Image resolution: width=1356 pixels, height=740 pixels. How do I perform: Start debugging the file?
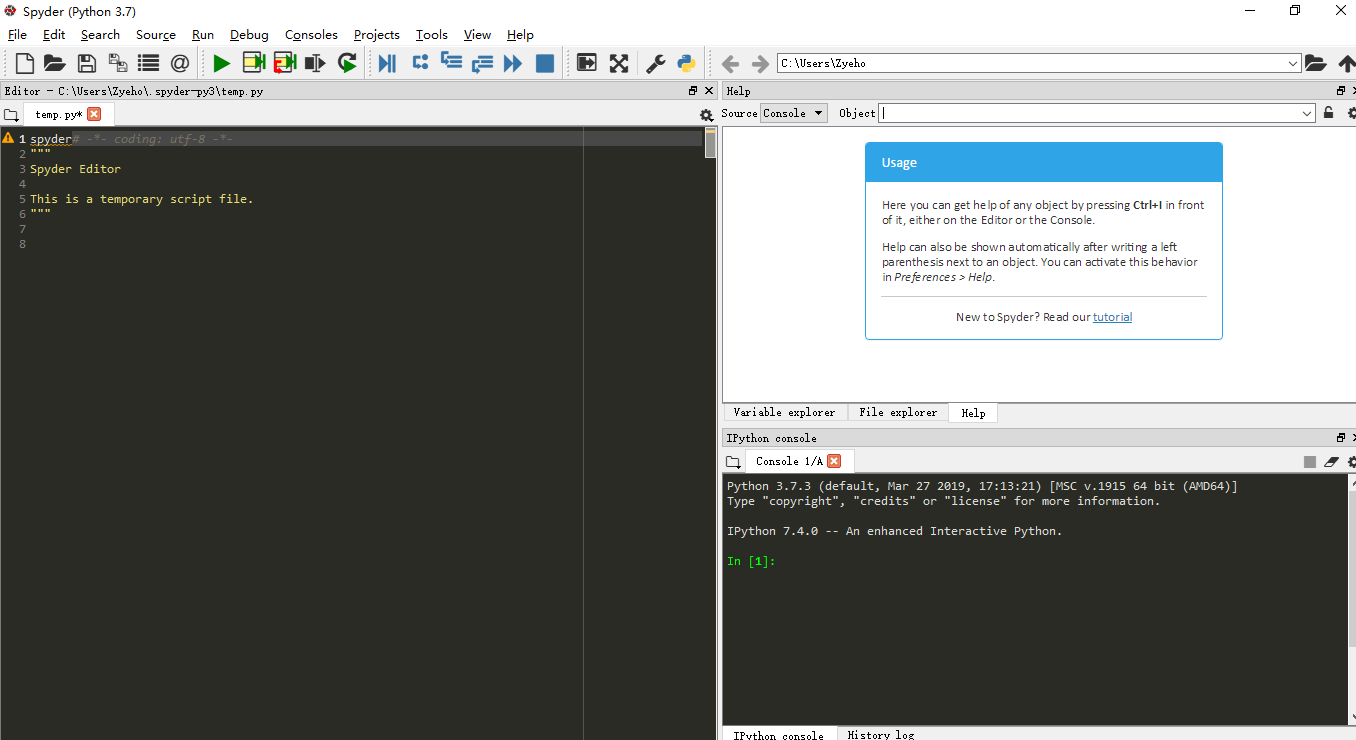[x=388, y=64]
